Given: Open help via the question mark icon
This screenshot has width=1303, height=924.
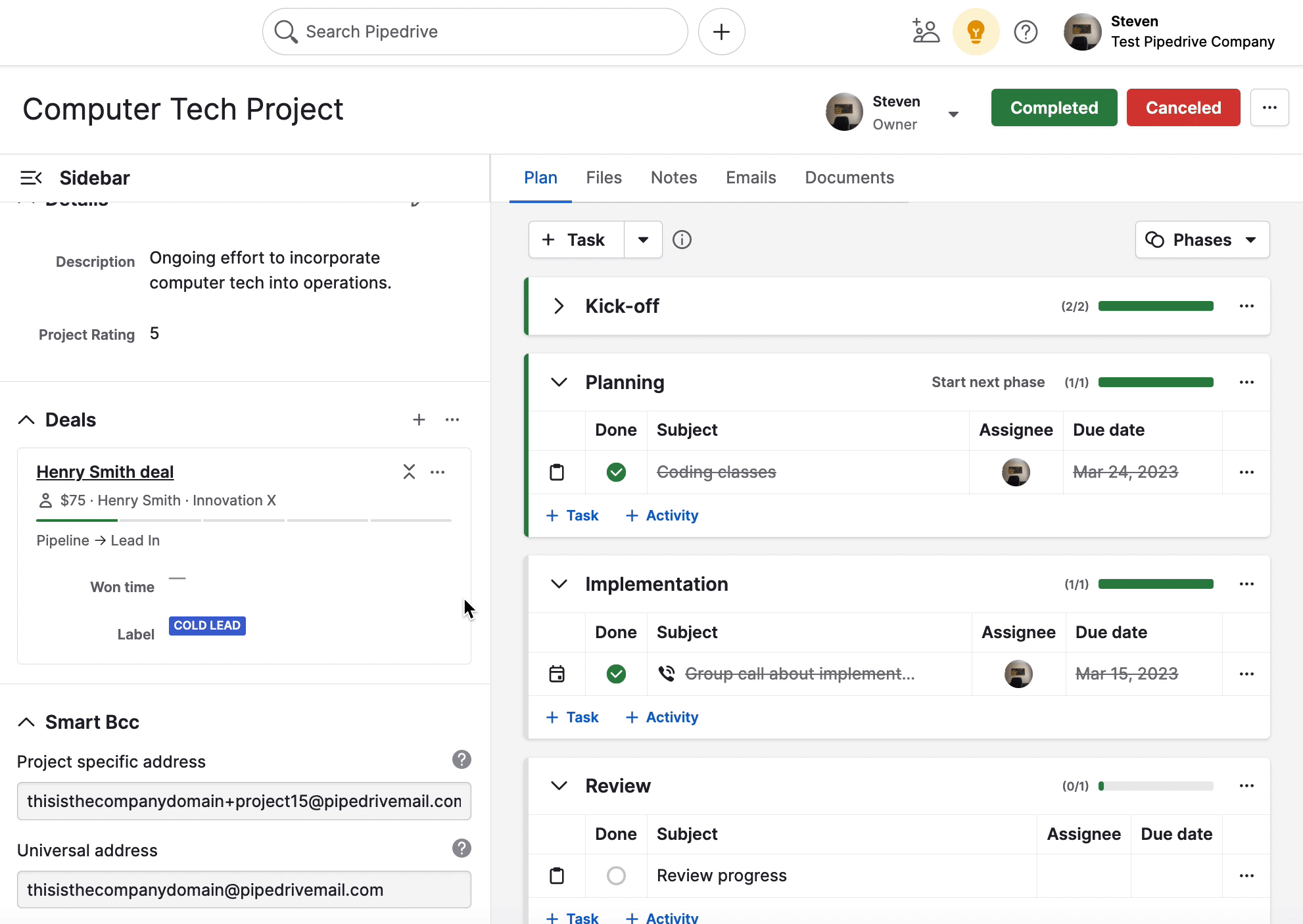Looking at the screenshot, I should 1026,31.
